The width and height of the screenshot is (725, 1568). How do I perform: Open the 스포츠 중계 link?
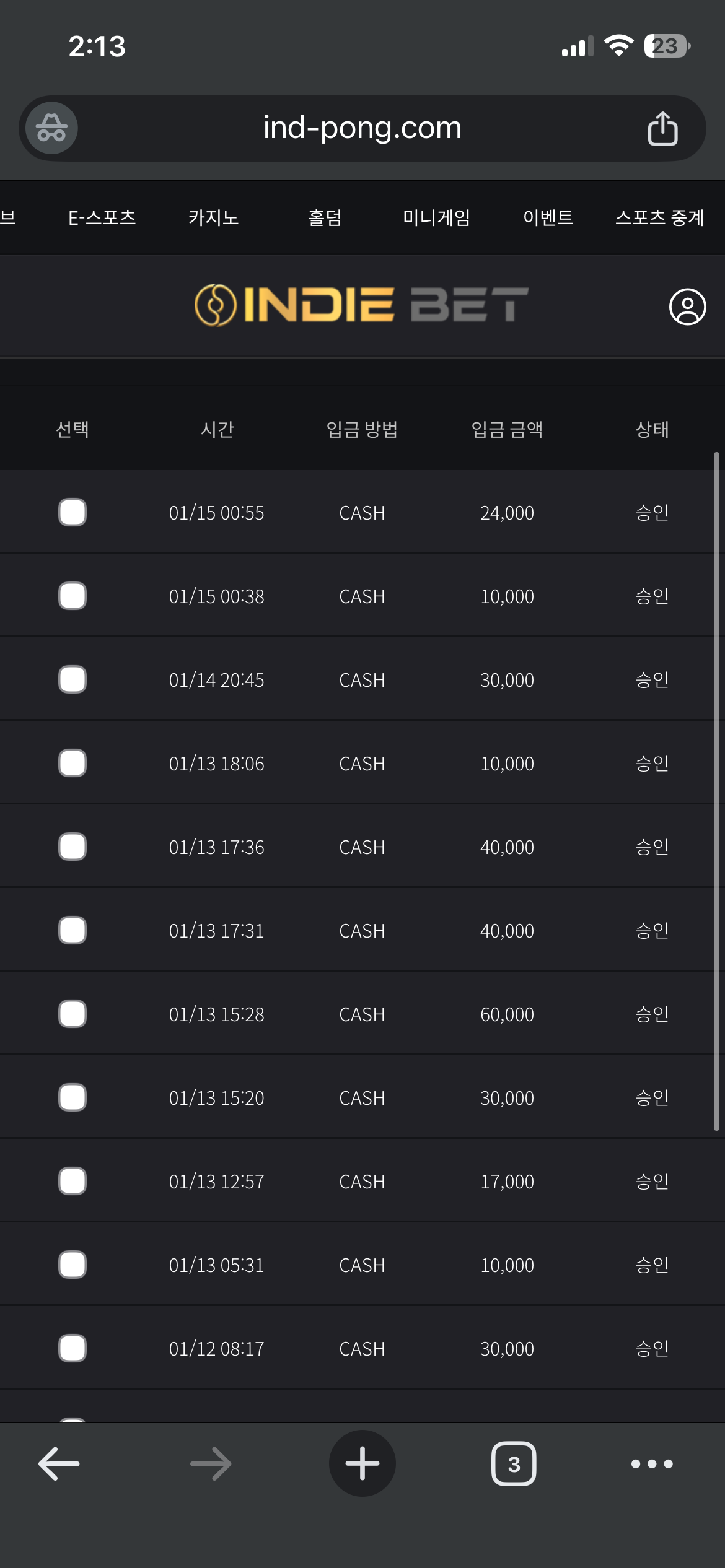pos(659,217)
